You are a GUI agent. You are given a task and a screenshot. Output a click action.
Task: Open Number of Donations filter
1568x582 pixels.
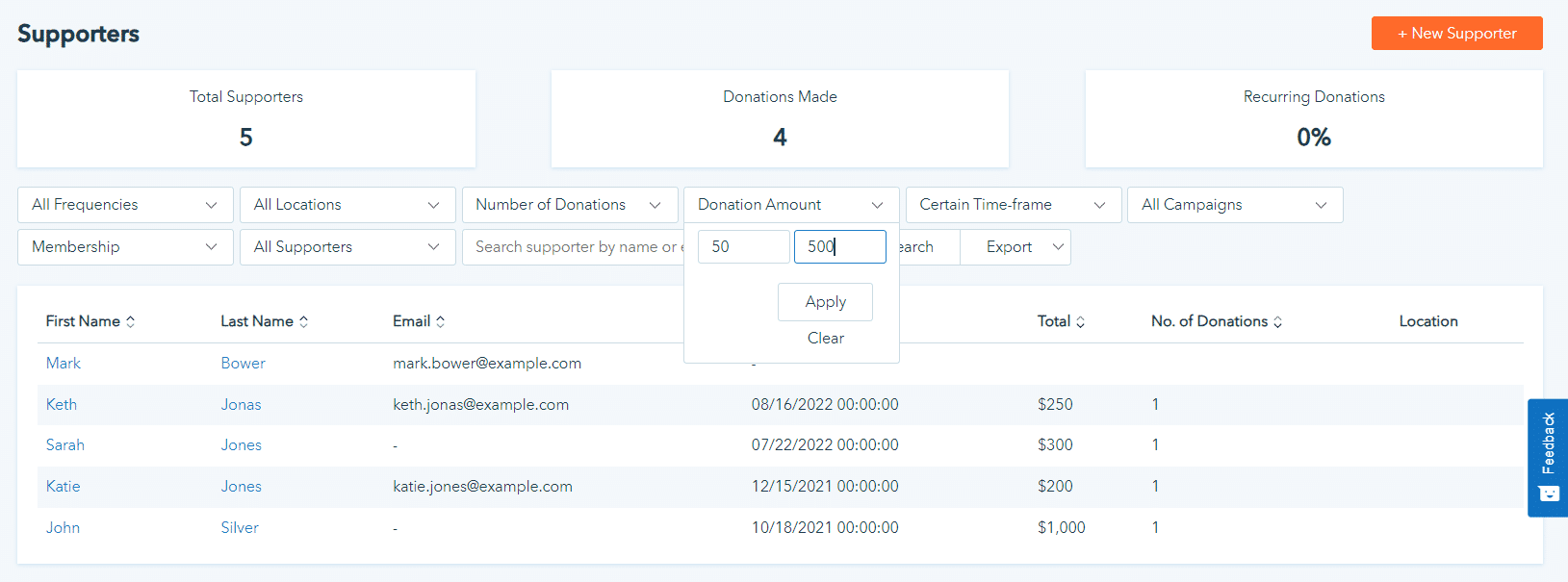pos(569,205)
